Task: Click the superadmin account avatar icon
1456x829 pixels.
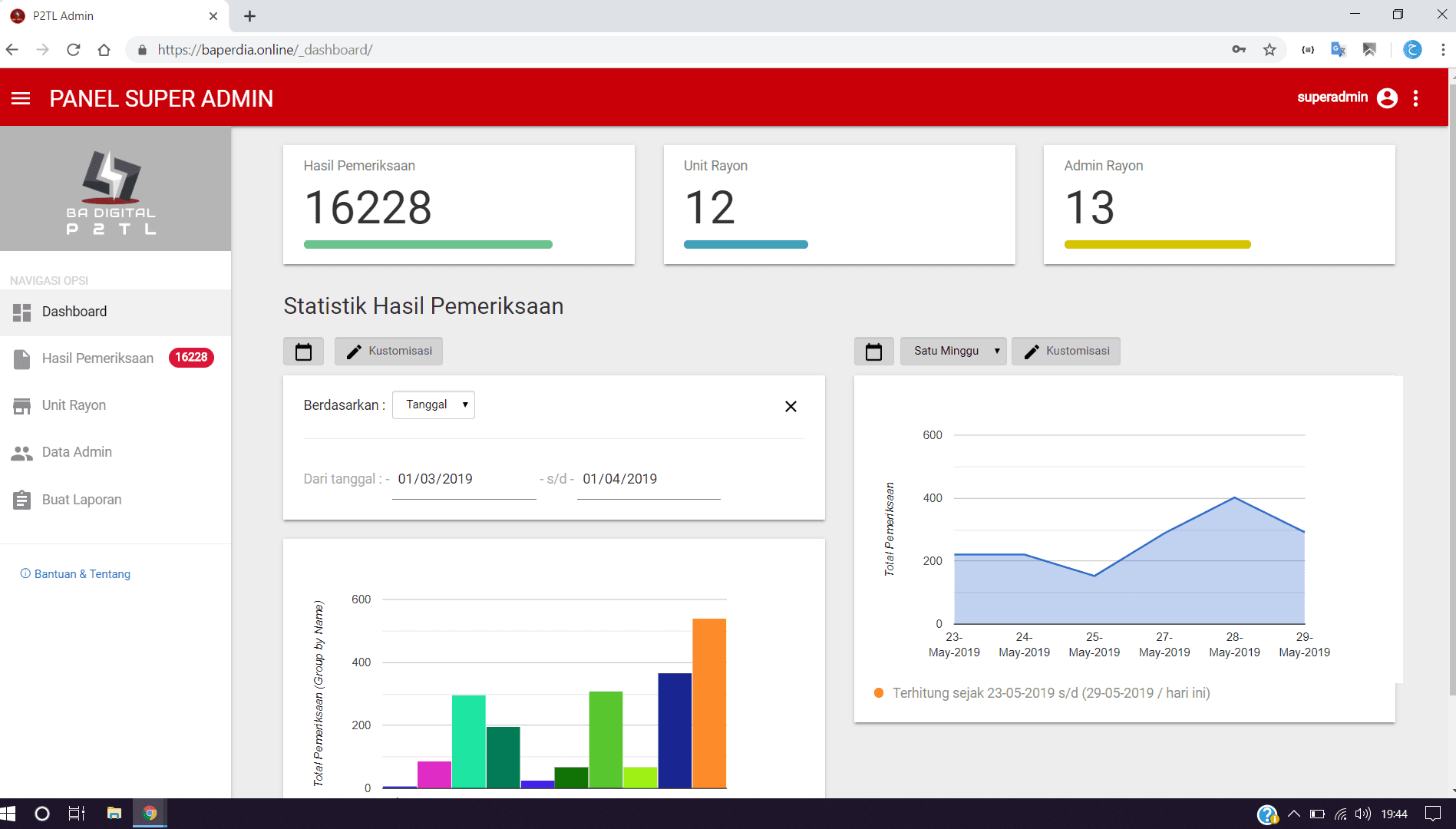Action: tap(1387, 98)
